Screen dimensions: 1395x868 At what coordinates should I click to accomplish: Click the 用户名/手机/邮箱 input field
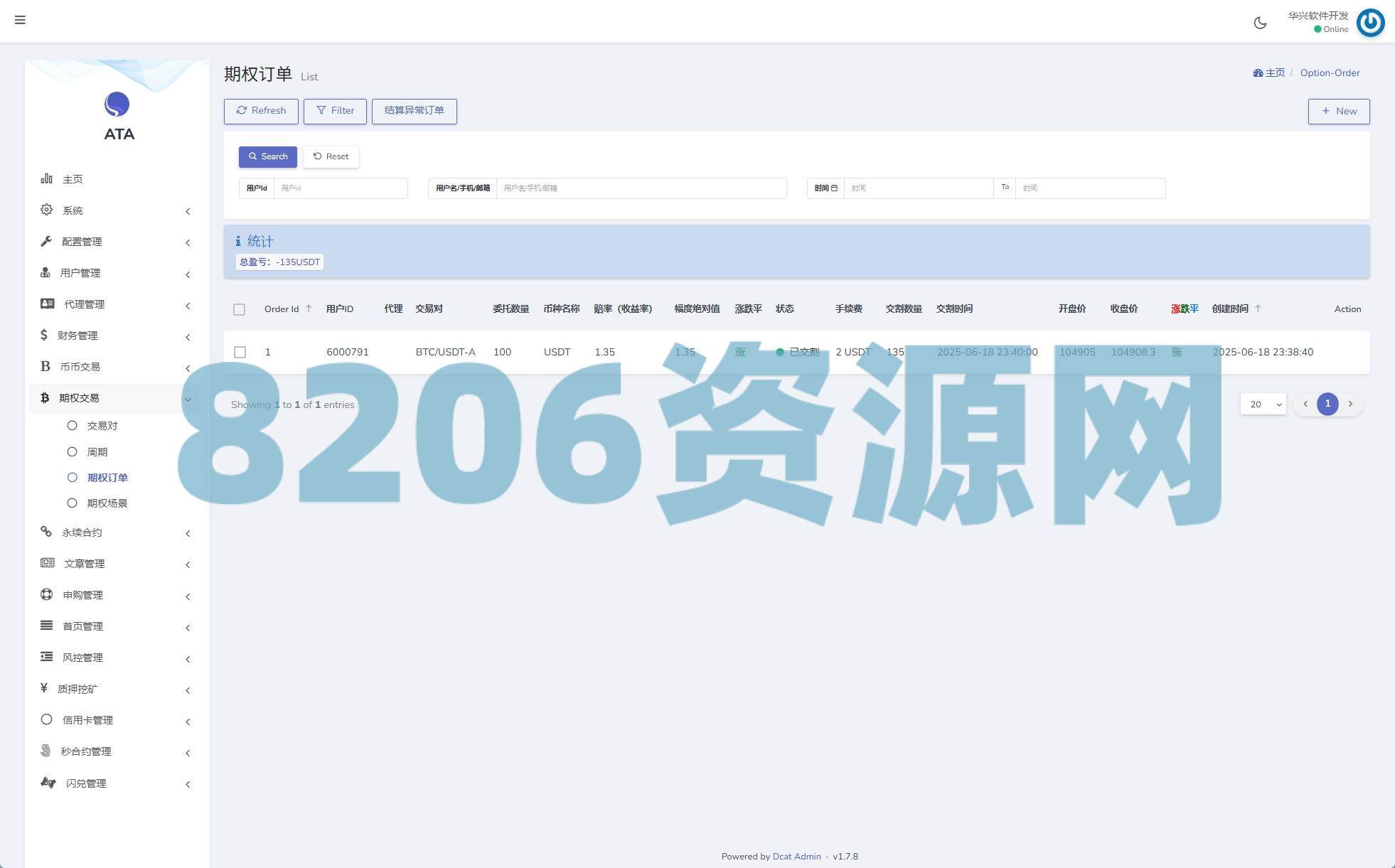[x=641, y=188]
